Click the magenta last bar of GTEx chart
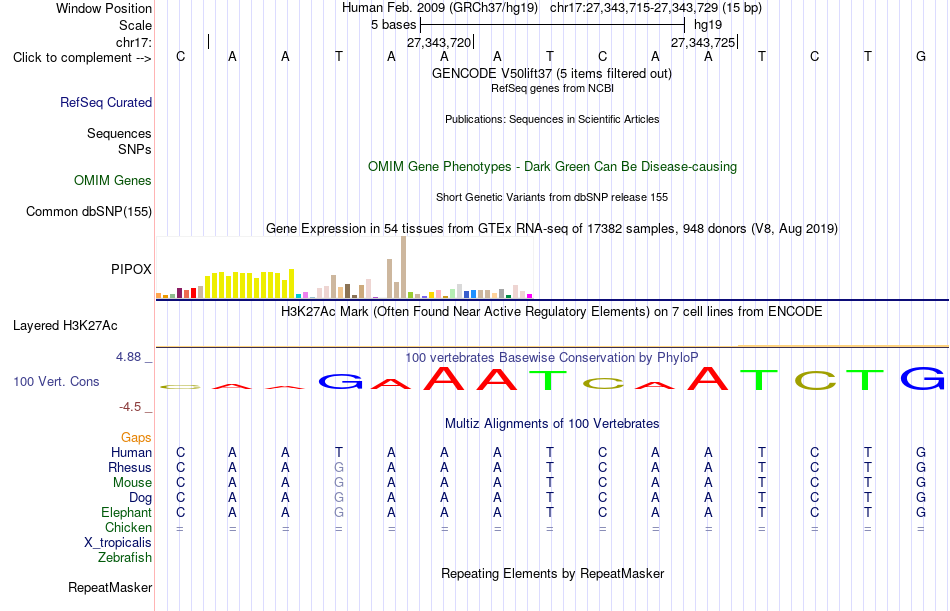950x611 pixels. coord(530,296)
